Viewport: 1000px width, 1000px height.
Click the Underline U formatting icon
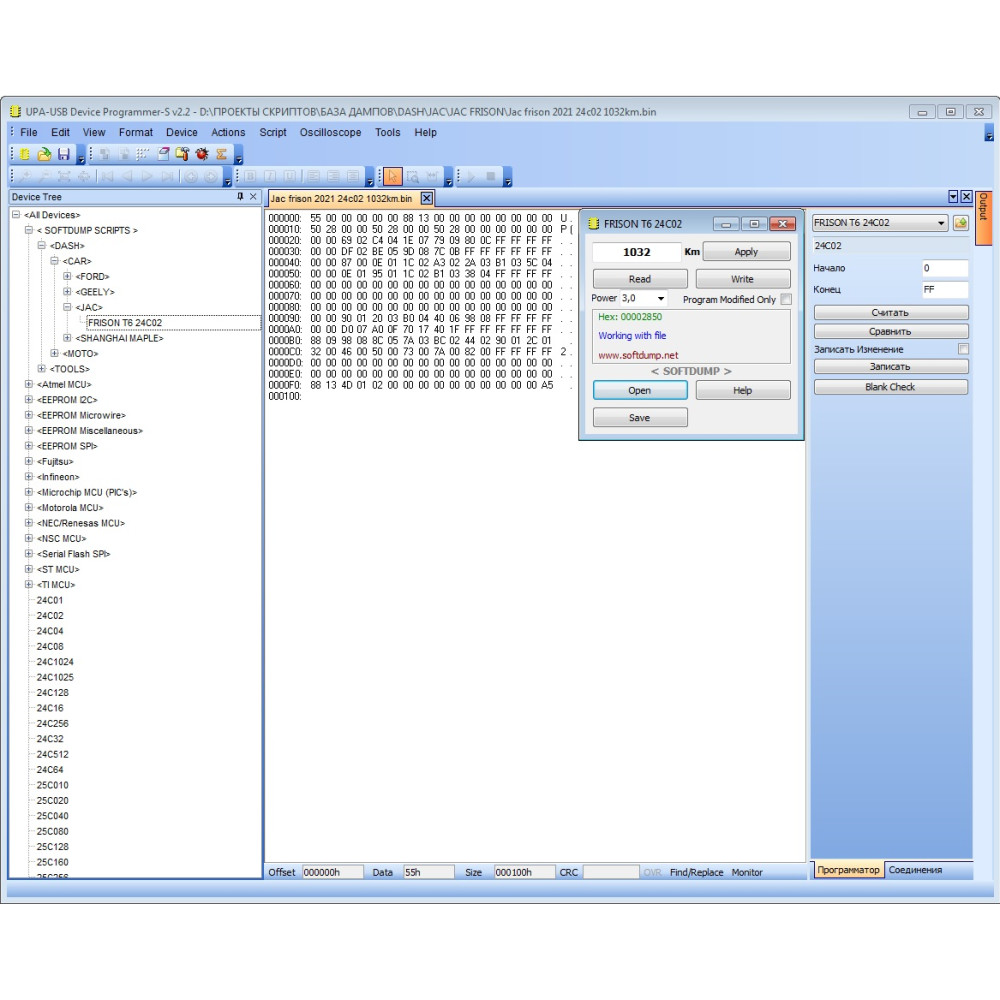(290, 176)
